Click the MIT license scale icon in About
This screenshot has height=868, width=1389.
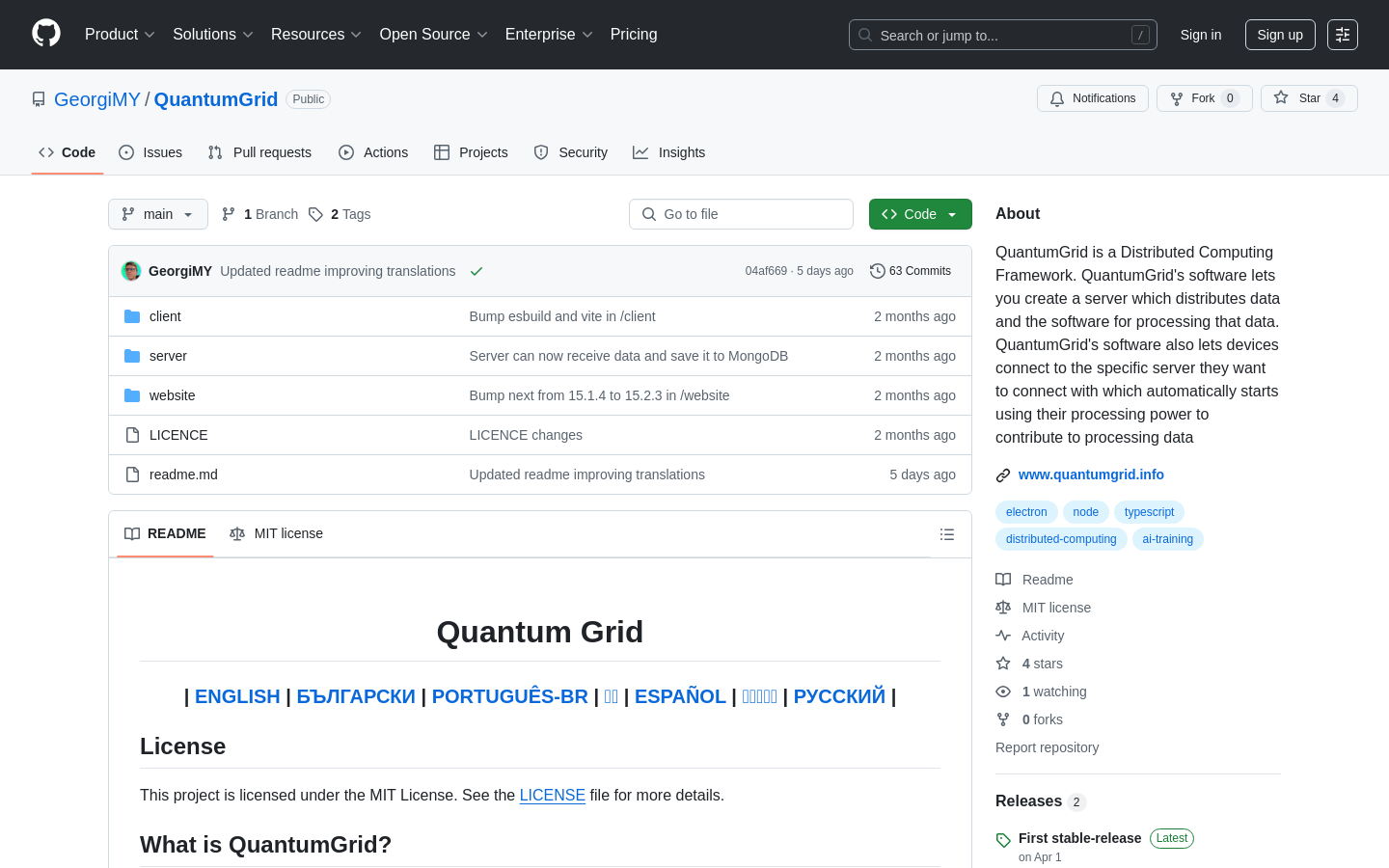coord(1003,608)
